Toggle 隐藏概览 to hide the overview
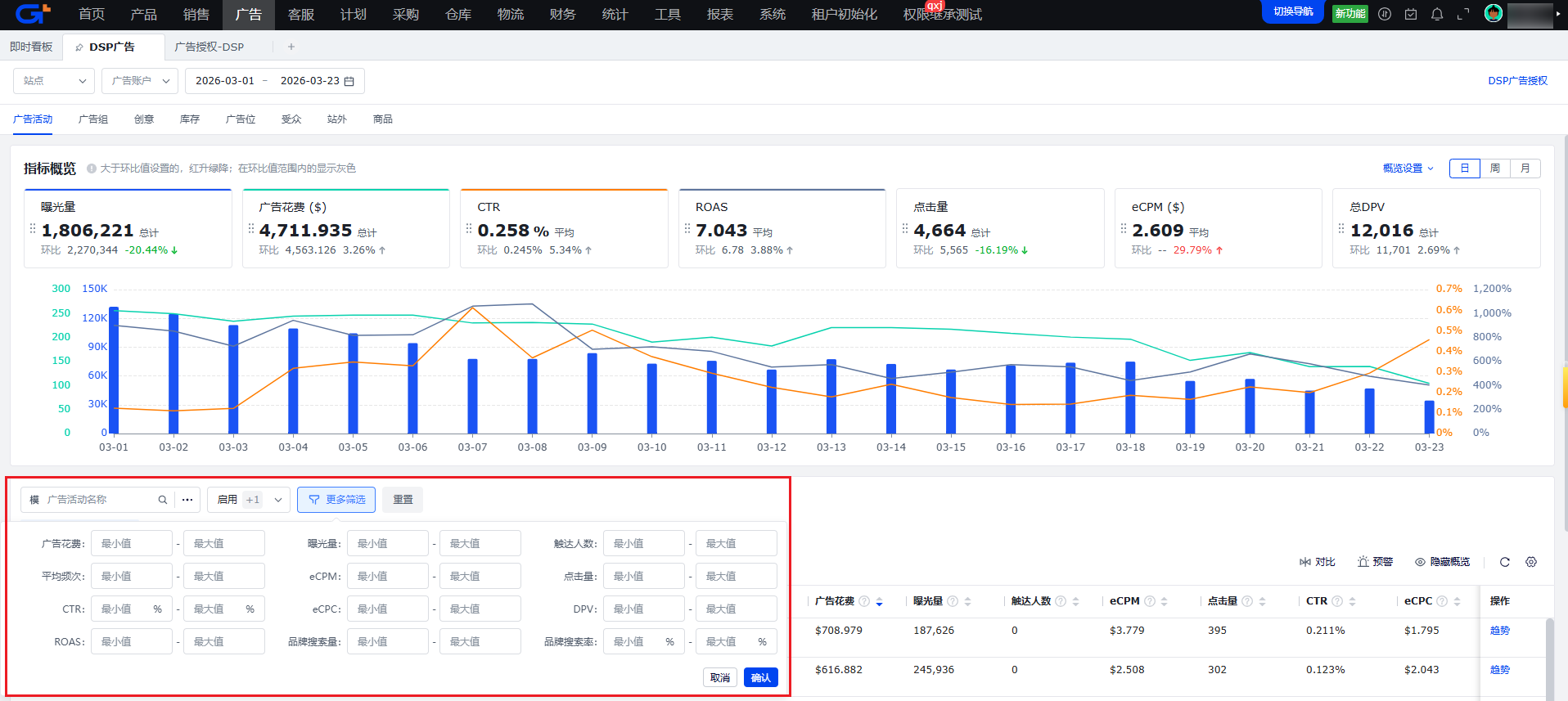The image size is (1568, 701). click(1442, 562)
